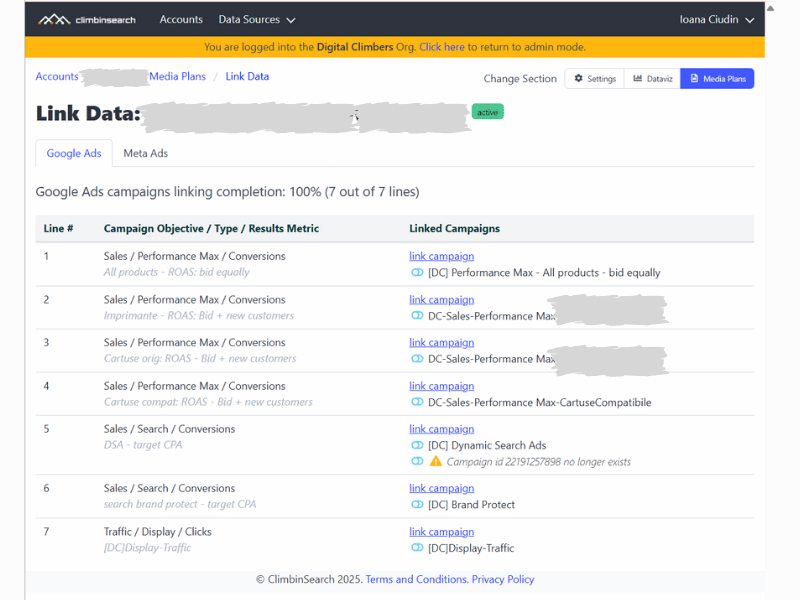Viewport: 800px width, 600px height.
Task: Click the green active status badge
Action: click(x=487, y=112)
